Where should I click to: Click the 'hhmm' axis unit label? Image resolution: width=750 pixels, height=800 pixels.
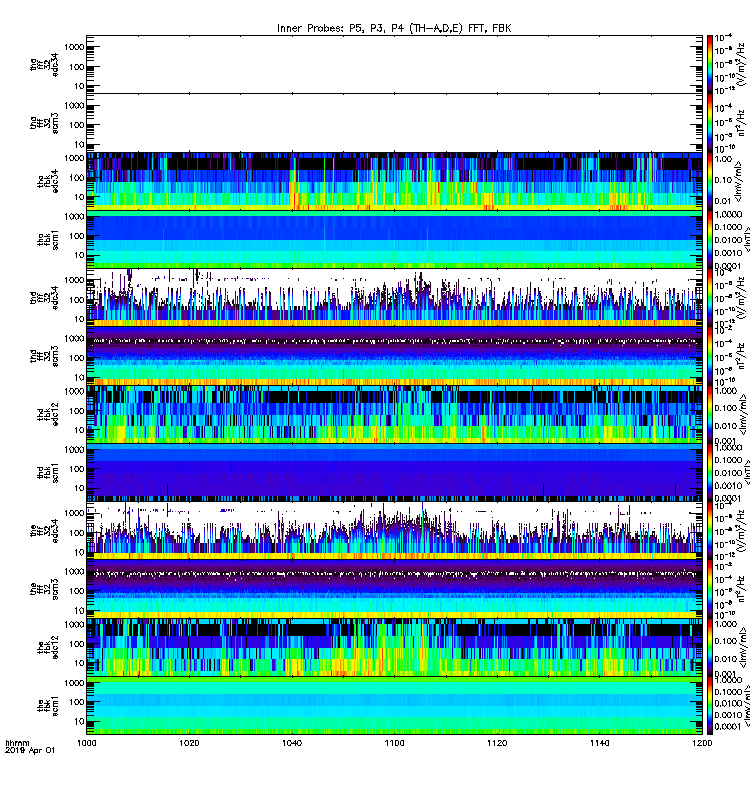pyautogui.click(x=17, y=743)
